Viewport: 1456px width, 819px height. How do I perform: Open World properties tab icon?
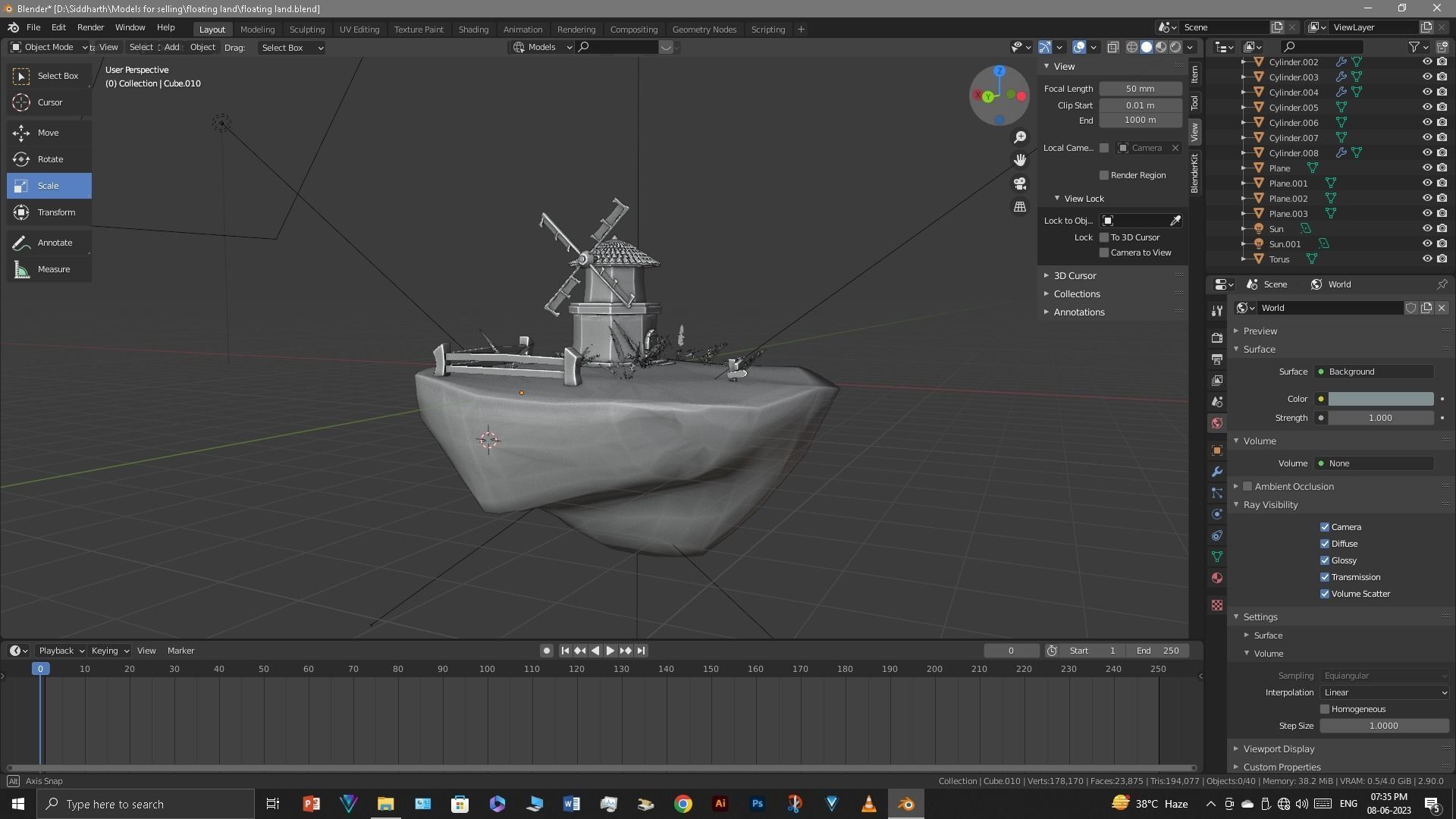pos(1217,423)
